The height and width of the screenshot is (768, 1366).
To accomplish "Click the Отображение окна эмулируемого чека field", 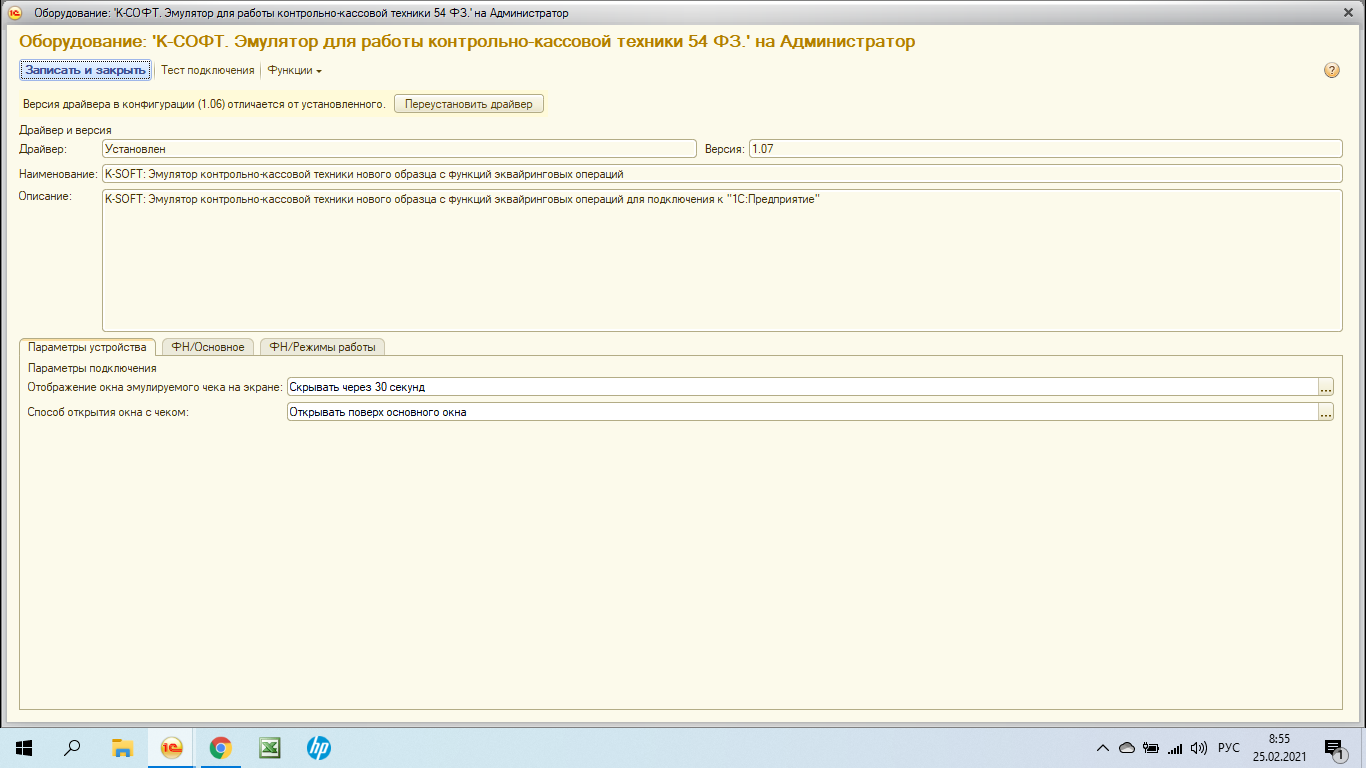I will [x=802, y=386].
